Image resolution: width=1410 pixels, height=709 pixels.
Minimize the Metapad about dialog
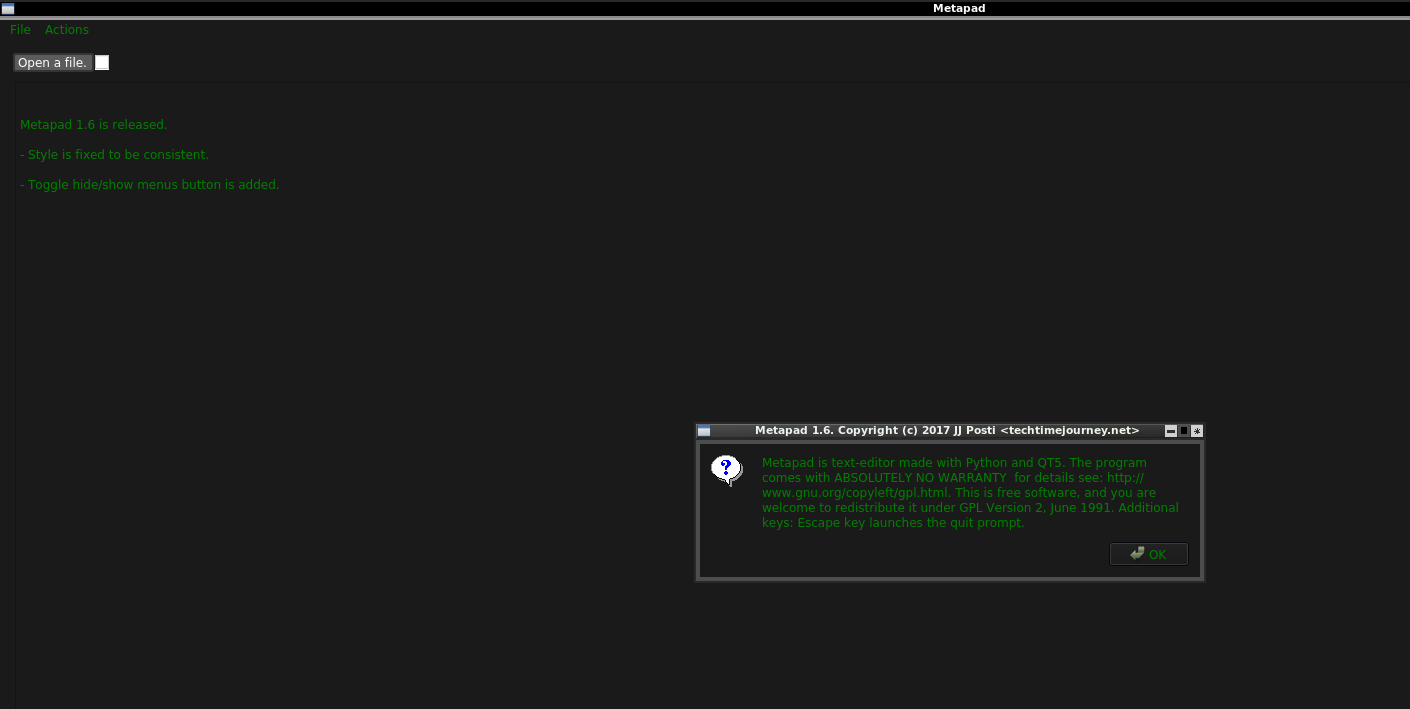tap(1171, 431)
